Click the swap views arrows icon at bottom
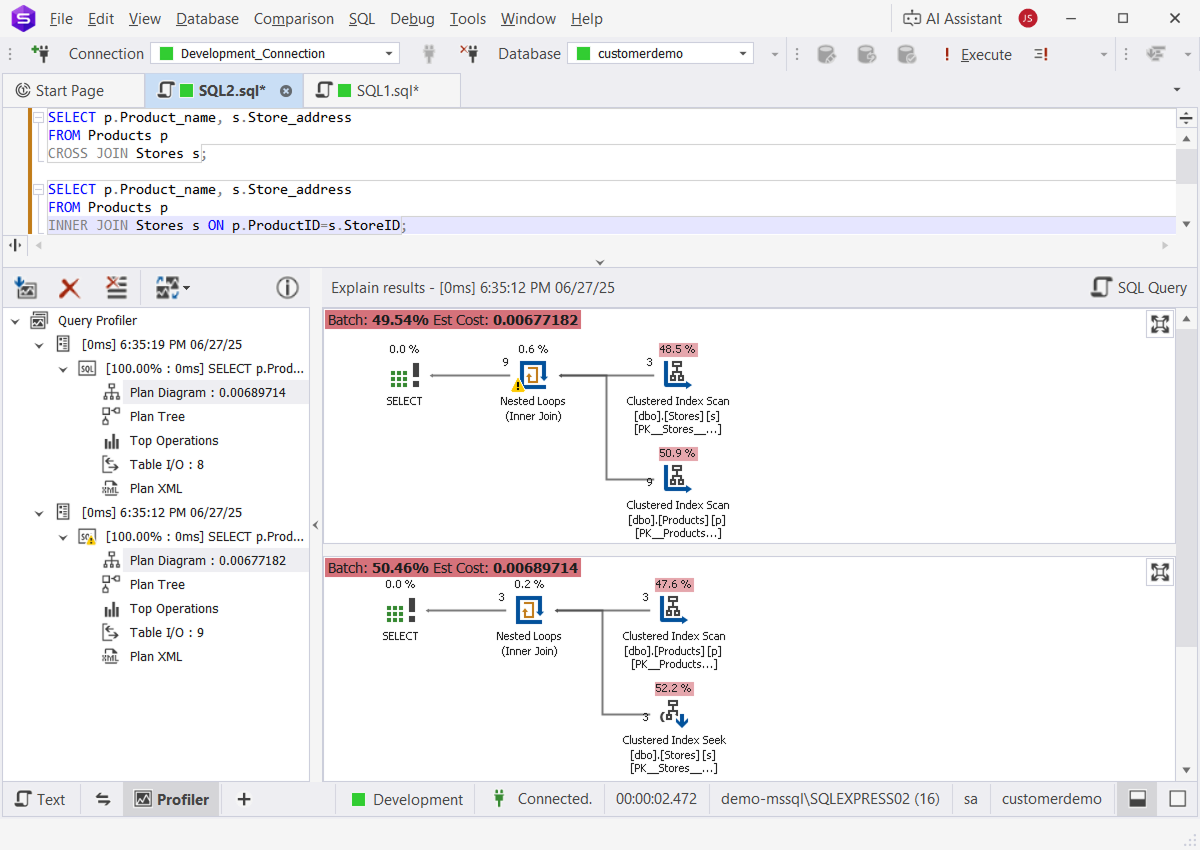Image resolution: width=1200 pixels, height=850 pixels. tap(102, 799)
